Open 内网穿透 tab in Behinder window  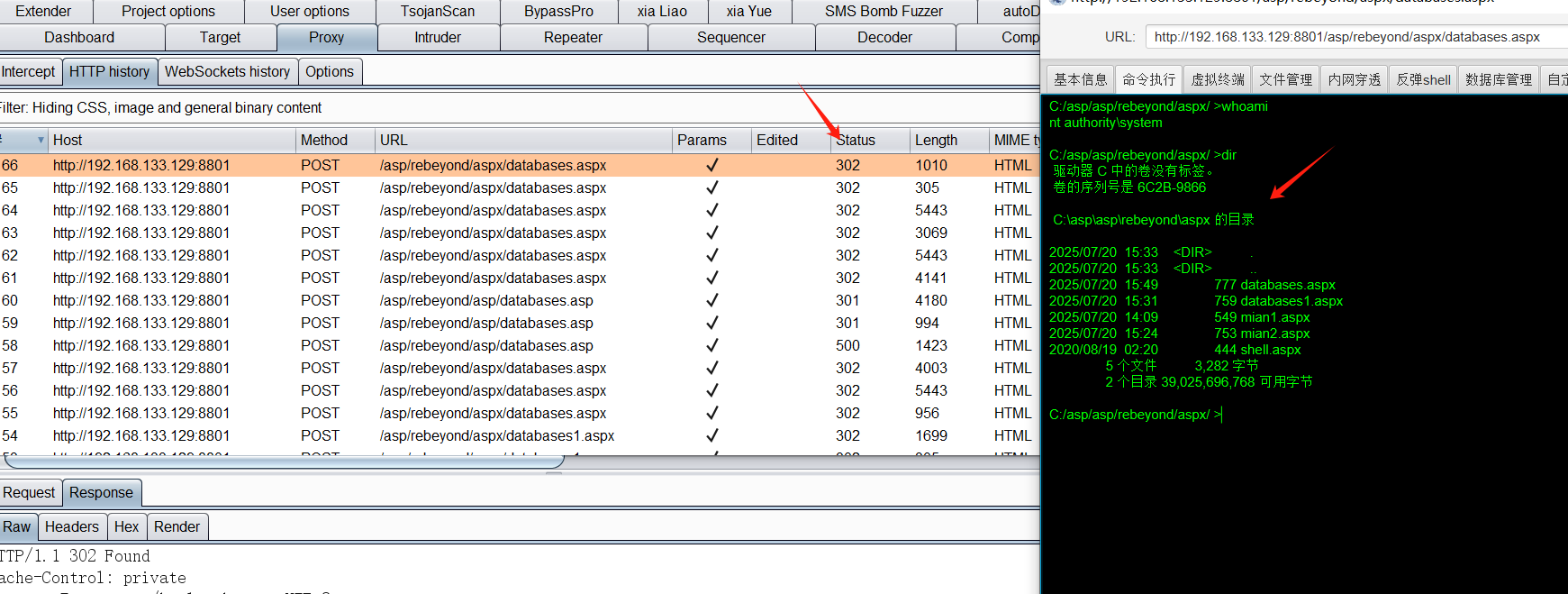[1355, 79]
